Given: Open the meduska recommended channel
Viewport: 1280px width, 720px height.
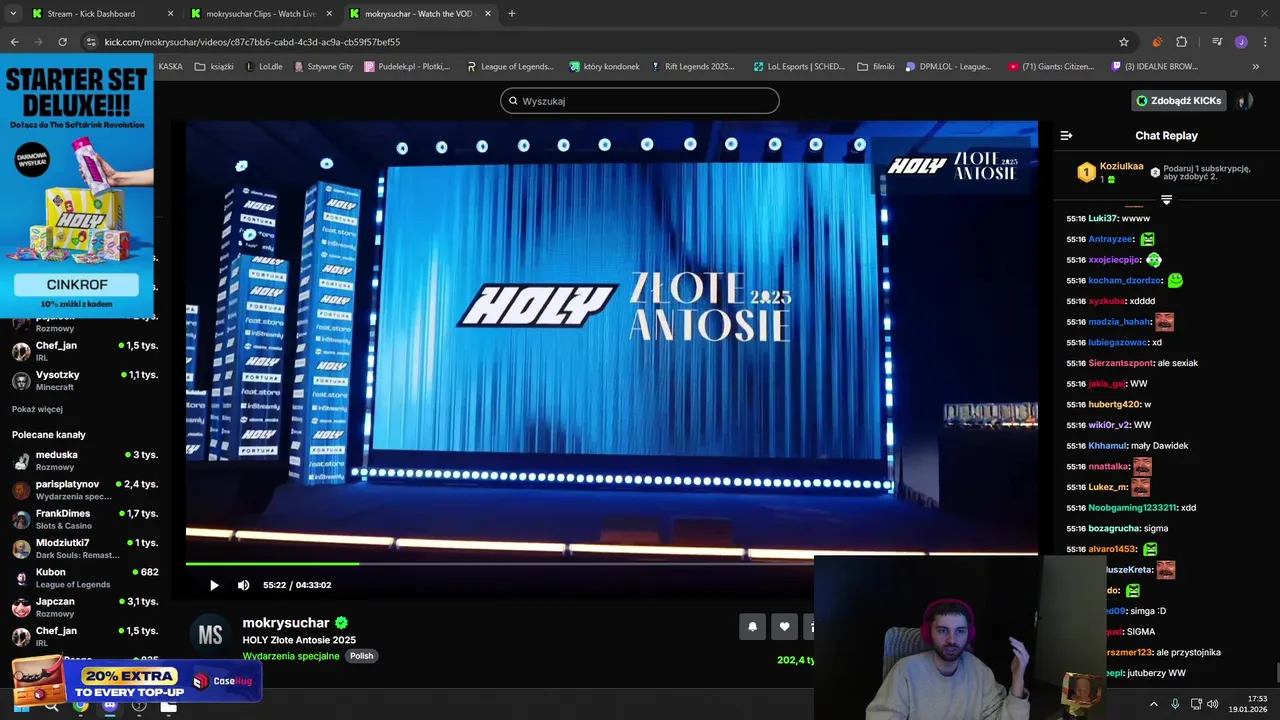Looking at the screenshot, I should tap(85, 460).
